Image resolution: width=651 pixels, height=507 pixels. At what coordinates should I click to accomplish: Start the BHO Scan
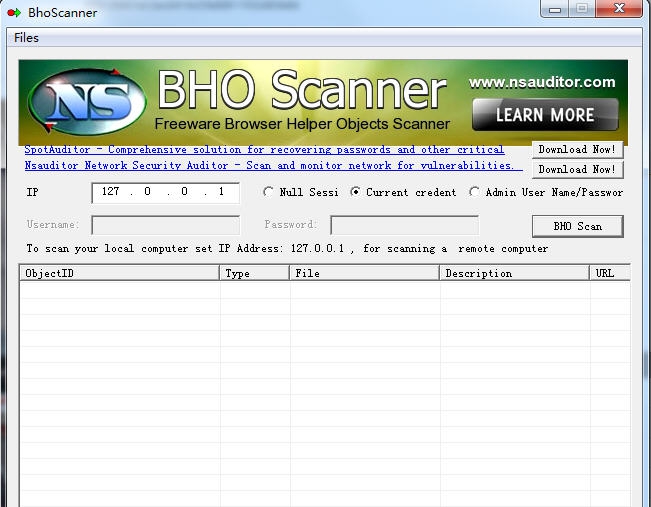pyautogui.click(x=578, y=226)
